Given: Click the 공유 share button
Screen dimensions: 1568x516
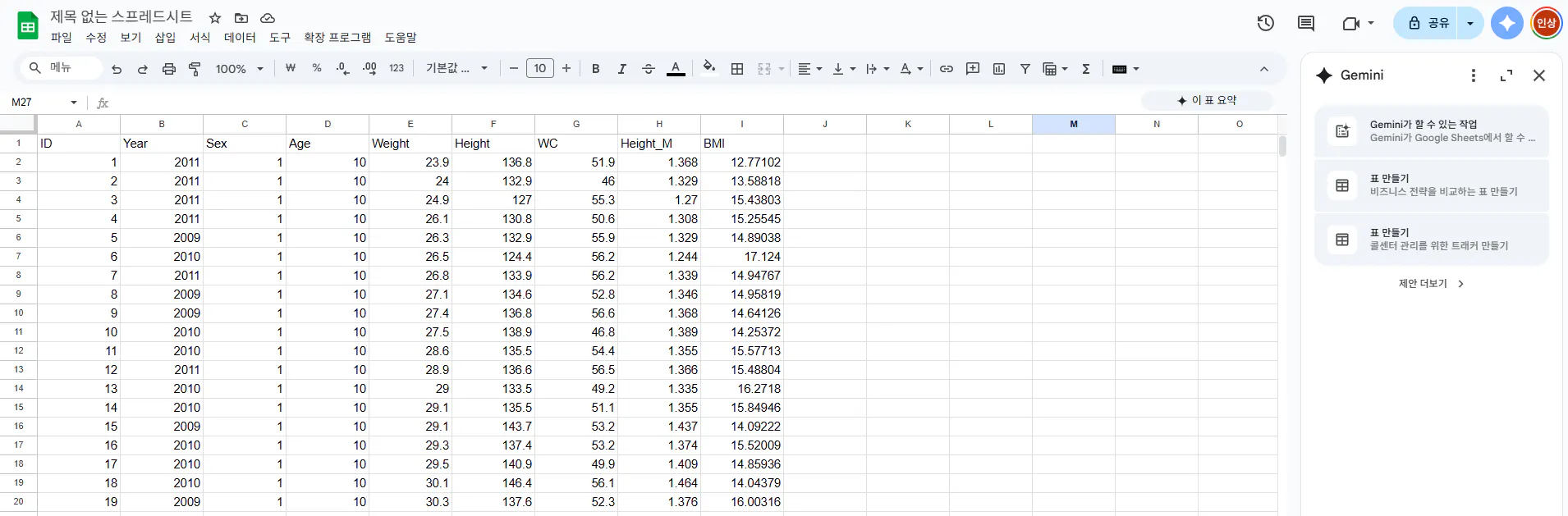Looking at the screenshot, I should (x=1428, y=23).
